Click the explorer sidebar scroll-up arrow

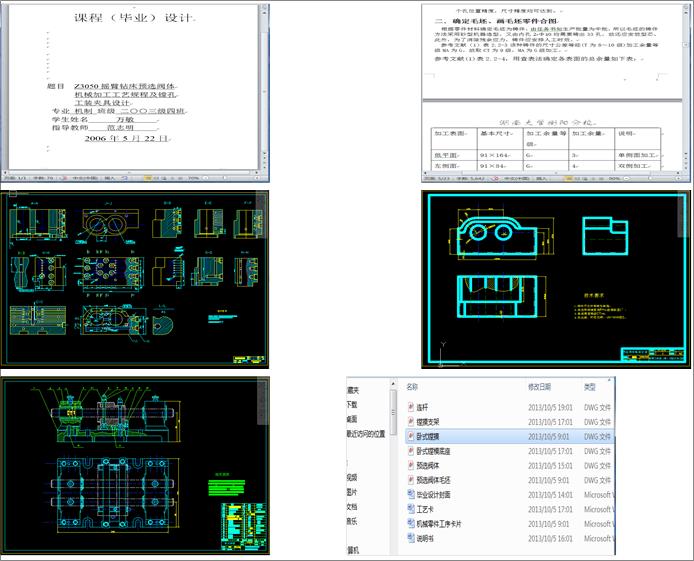click(x=393, y=383)
